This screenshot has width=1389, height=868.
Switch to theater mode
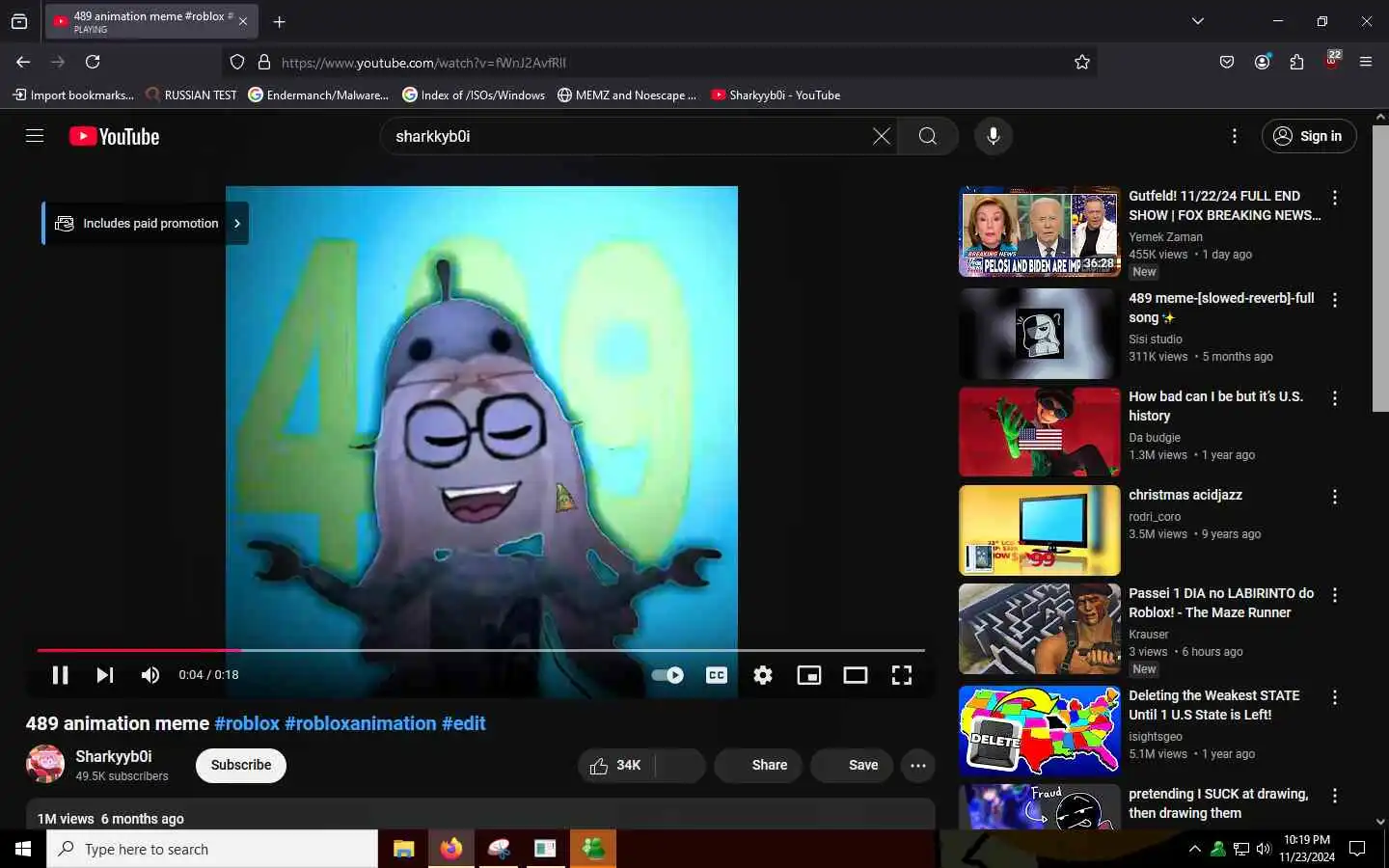tap(856, 675)
